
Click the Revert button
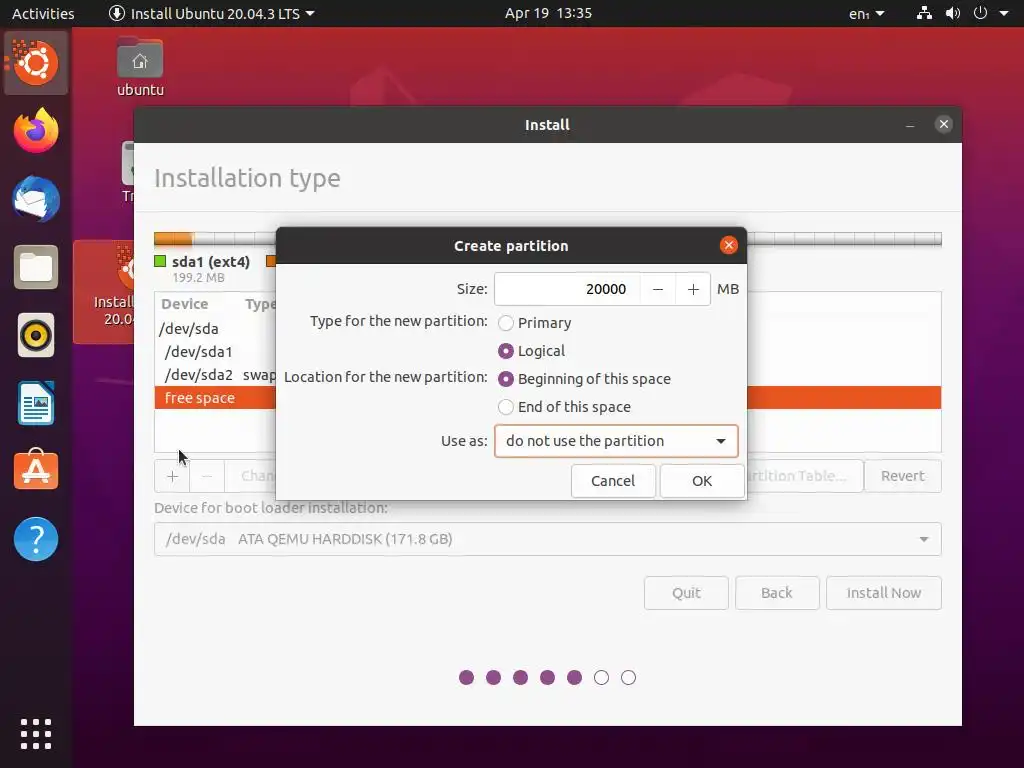(x=903, y=476)
